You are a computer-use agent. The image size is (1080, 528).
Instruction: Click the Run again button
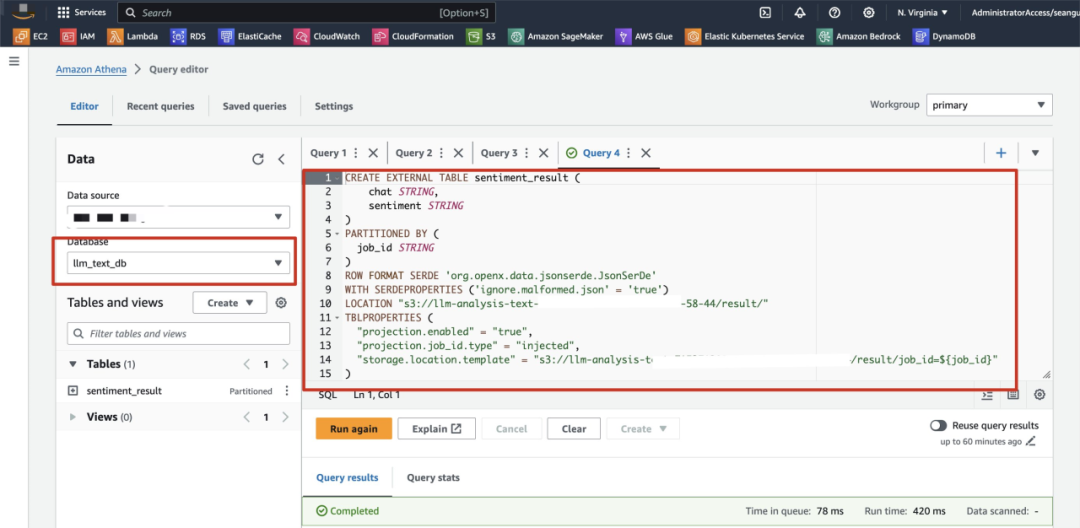[x=353, y=428]
